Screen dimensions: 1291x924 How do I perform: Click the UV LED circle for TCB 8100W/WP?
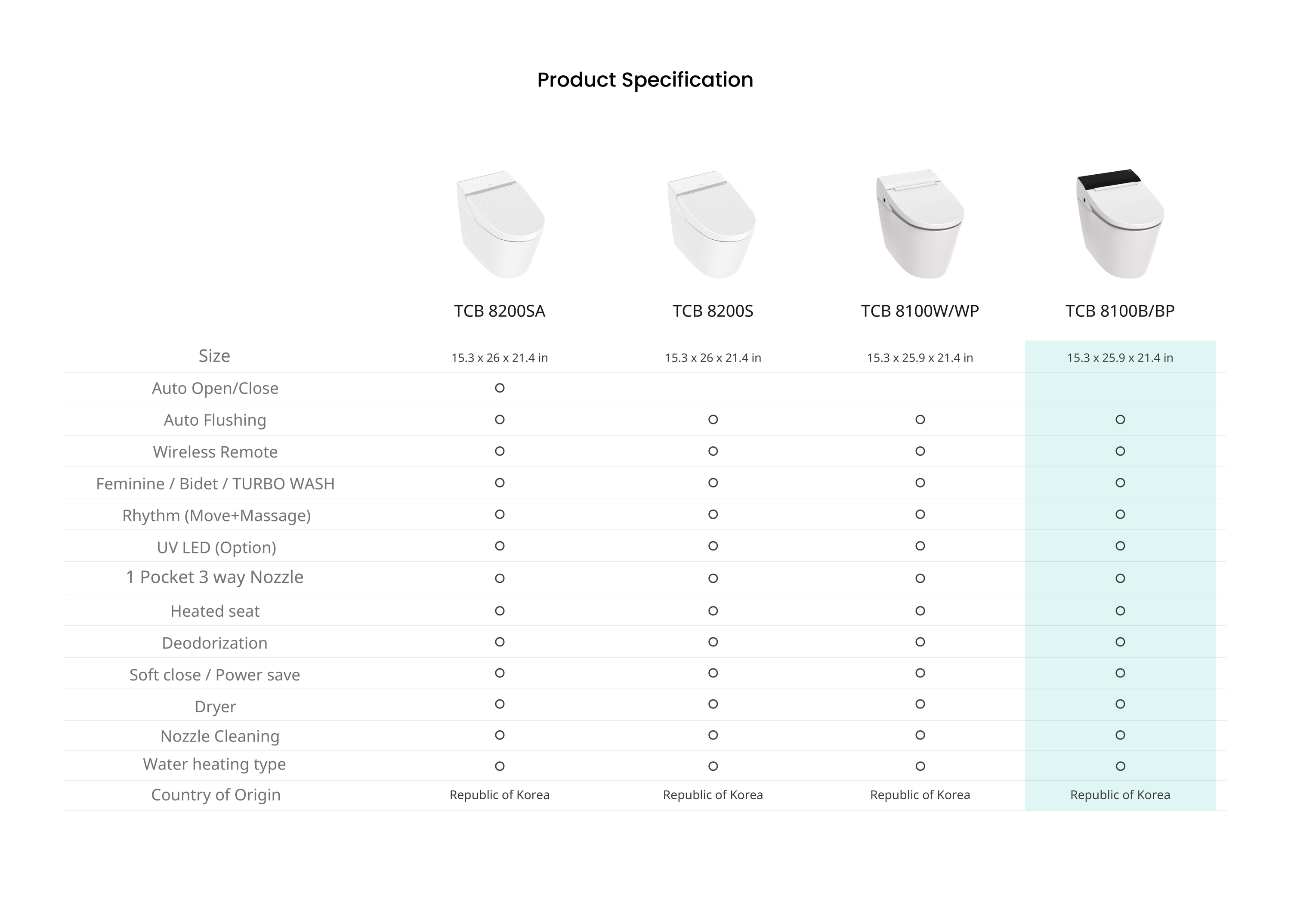[x=920, y=546]
